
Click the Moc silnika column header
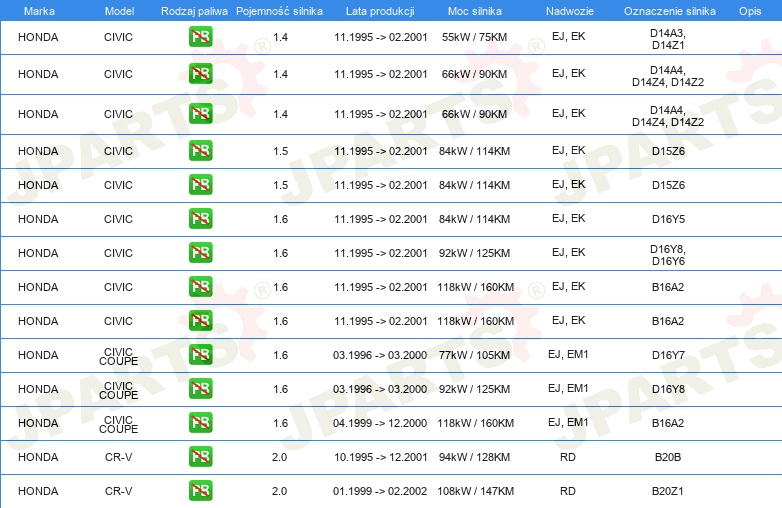pyautogui.click(x=475, y=11)
